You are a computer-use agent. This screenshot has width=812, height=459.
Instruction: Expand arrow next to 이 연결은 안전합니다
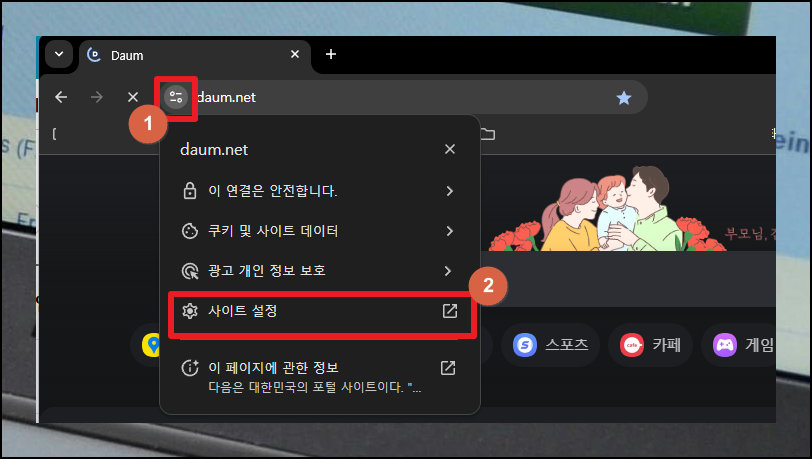pyautogui.click(x=450, y=191)
